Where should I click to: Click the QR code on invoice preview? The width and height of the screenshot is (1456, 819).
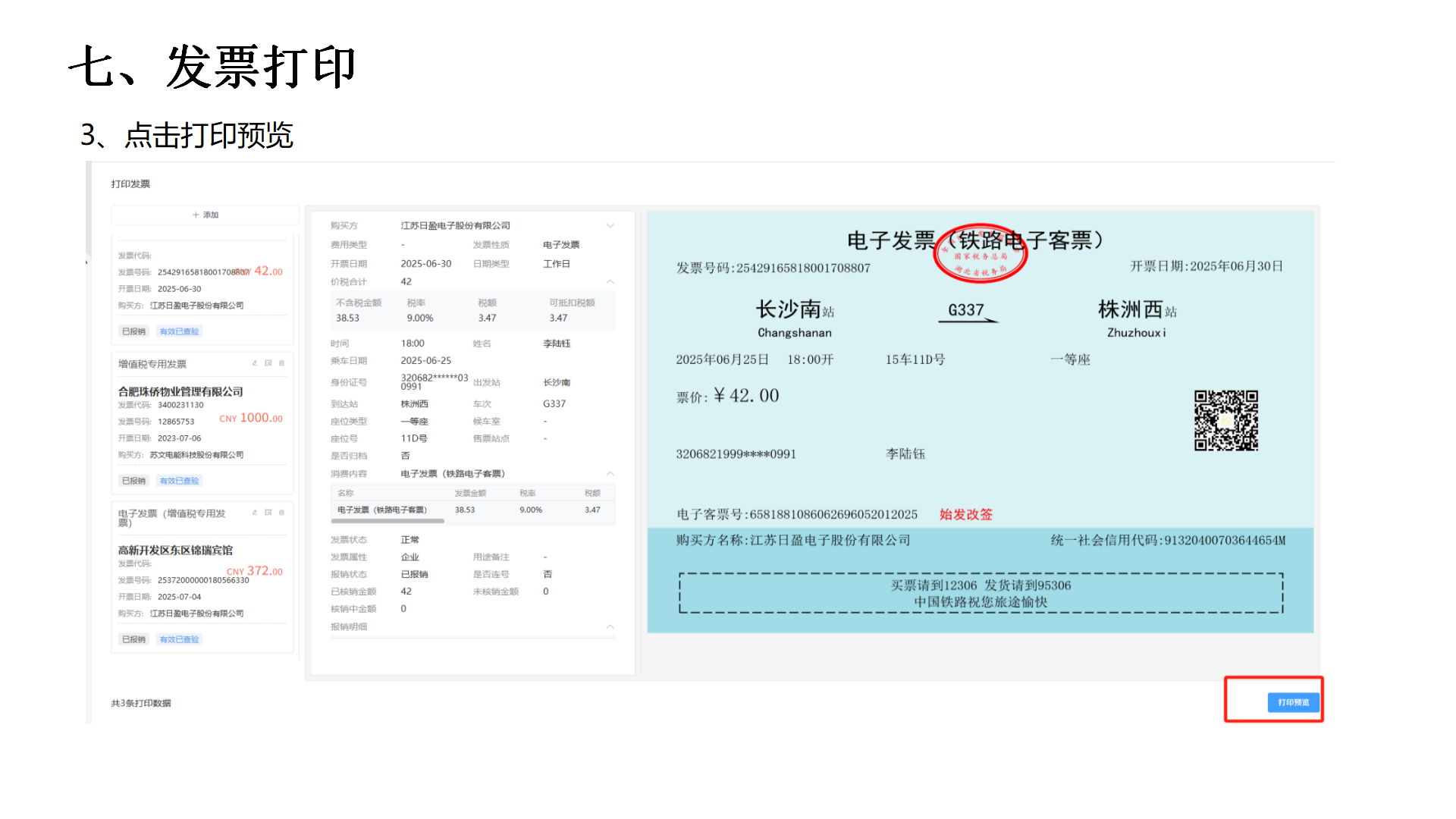point(1225,420)
